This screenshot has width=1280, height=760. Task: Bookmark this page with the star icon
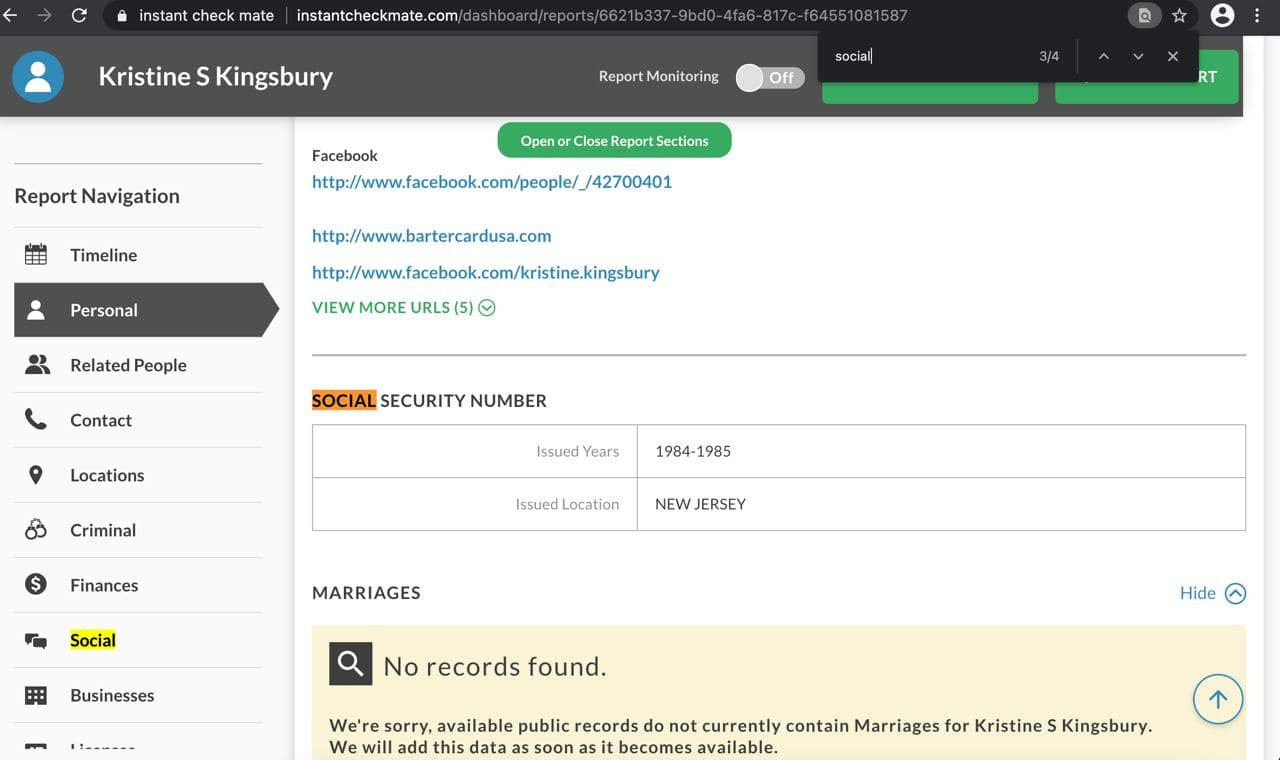point(1179,15)
